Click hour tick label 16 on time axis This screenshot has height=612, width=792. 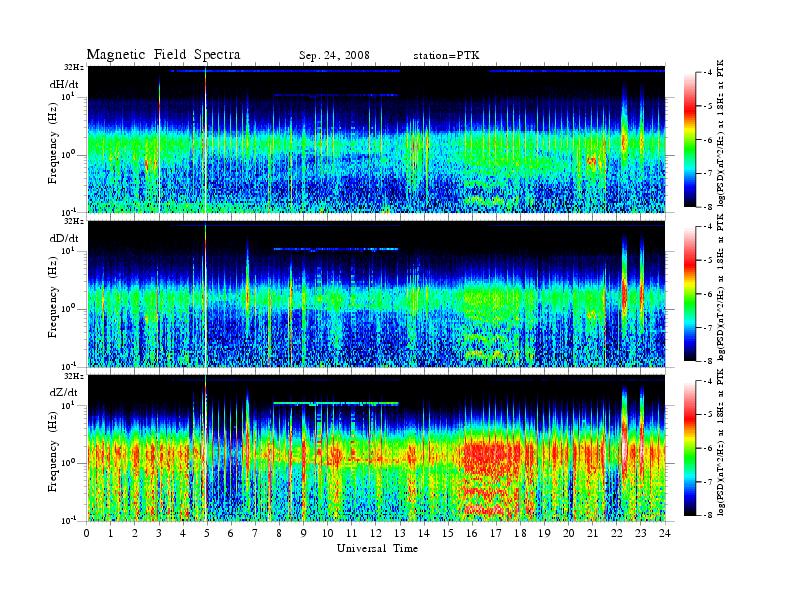(472, 533)
